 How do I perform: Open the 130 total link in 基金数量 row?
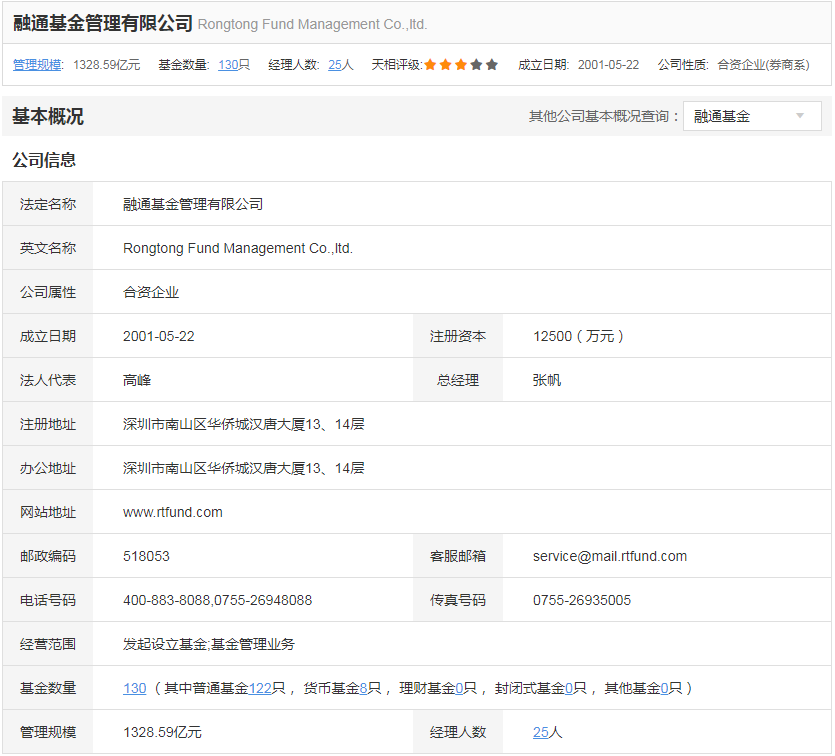pyautogui.click(x=134, y=688)
